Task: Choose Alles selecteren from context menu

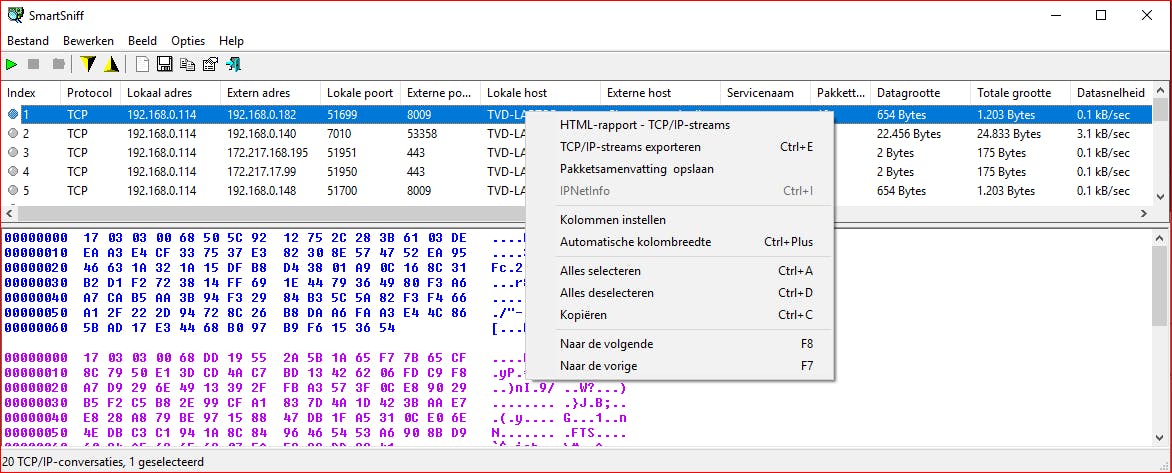Action: (600, 271)
